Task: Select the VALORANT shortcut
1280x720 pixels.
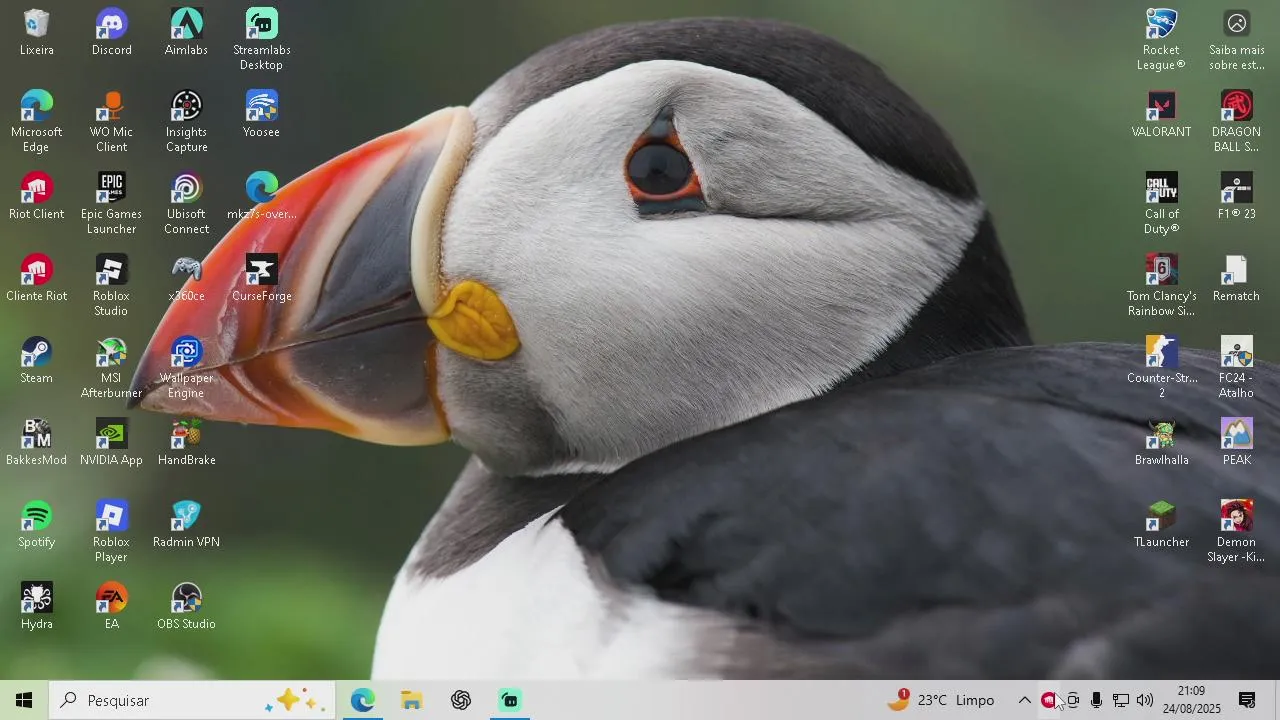Action: (x=1161, y=114)
